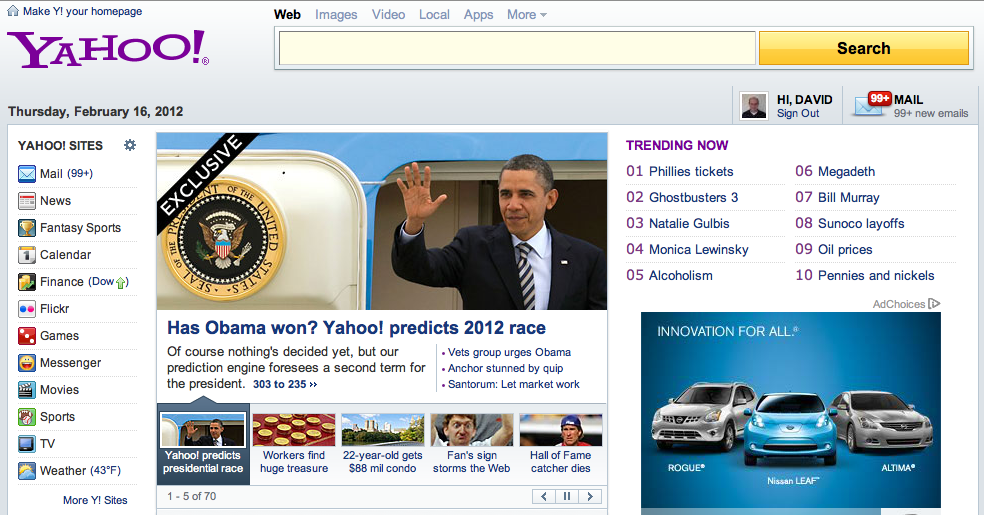
Task: Select the Web search tab
Action: click(x=287, y=14)
